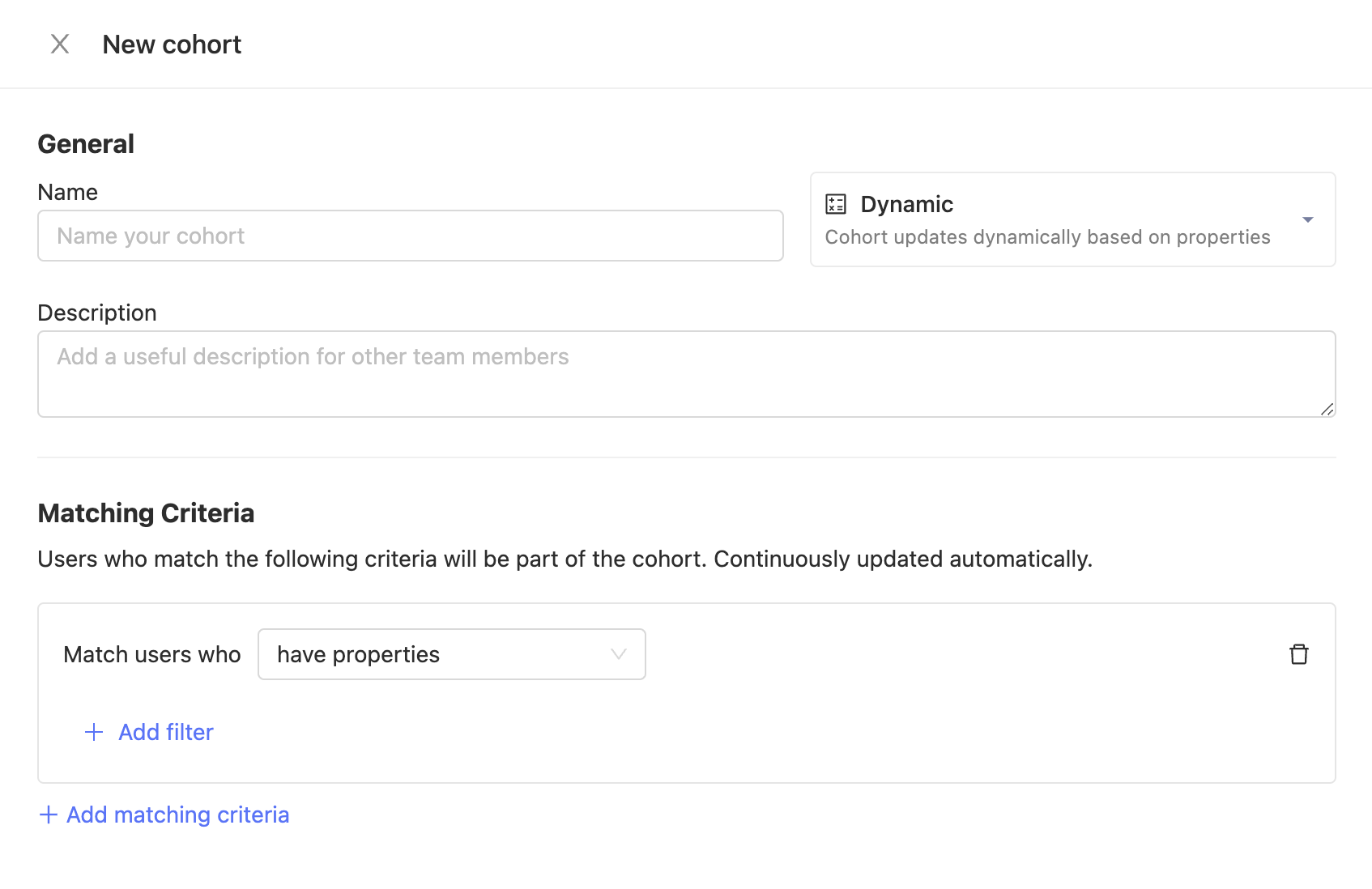Open the cohort type dropdown showing Dynamic
Screen dimensions: 1372x889
(x=1072, y=219)
